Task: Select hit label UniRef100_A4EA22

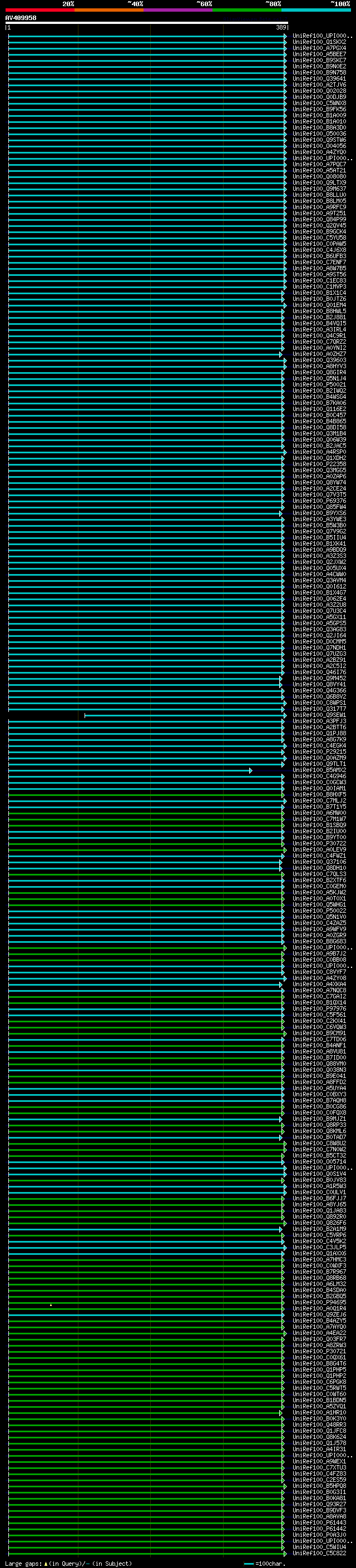Action: (319, 1332)
